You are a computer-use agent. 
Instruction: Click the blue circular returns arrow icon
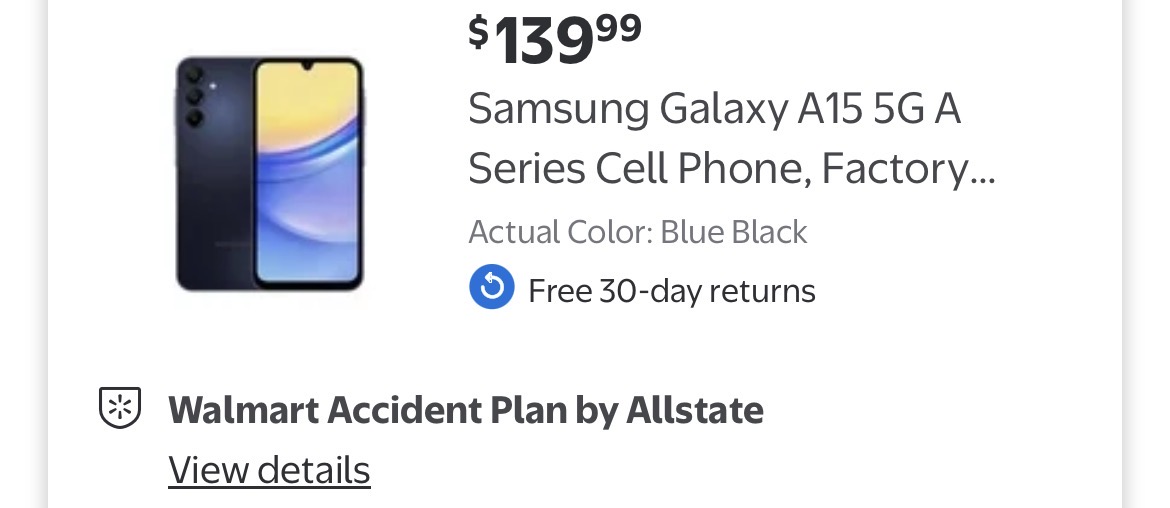[x=491, y=288]
